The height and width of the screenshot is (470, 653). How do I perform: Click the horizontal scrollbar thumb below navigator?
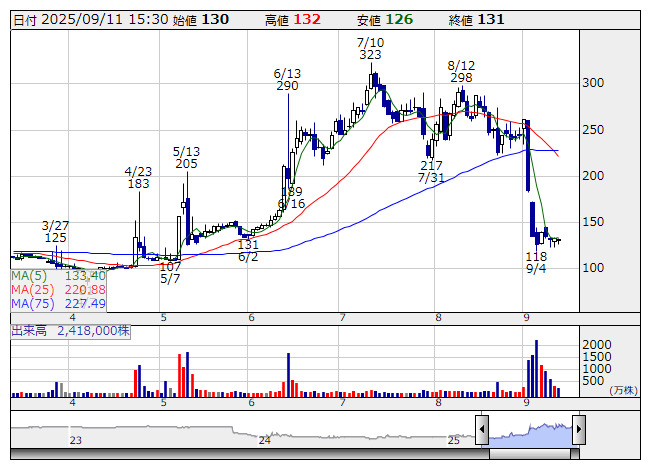coord(530,454)
